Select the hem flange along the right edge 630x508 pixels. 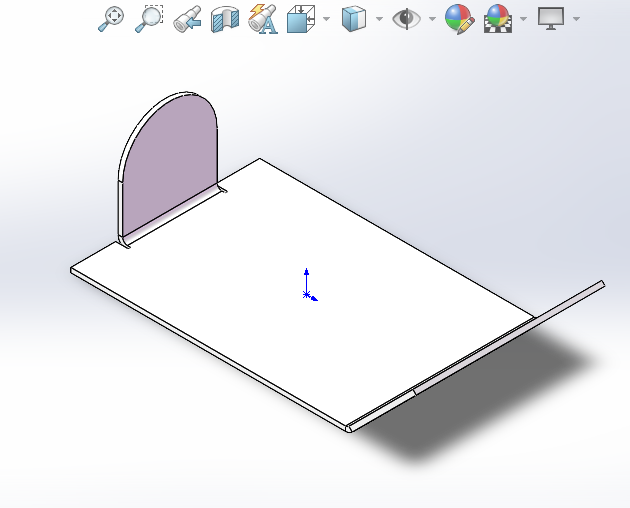click(510, 338)
